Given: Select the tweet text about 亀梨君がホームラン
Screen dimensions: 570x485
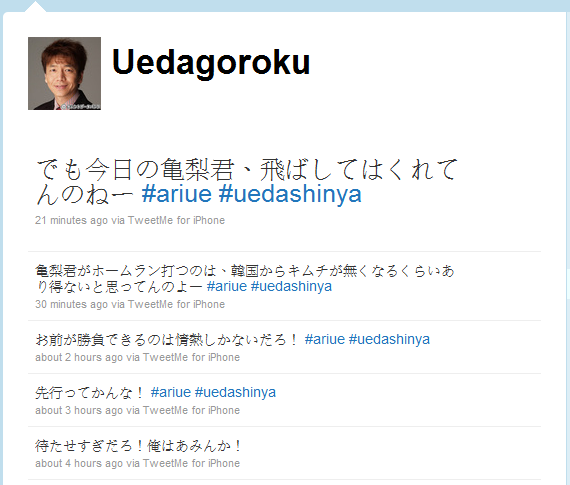Looking at the screenshot, I should click(x=245, y=279).
